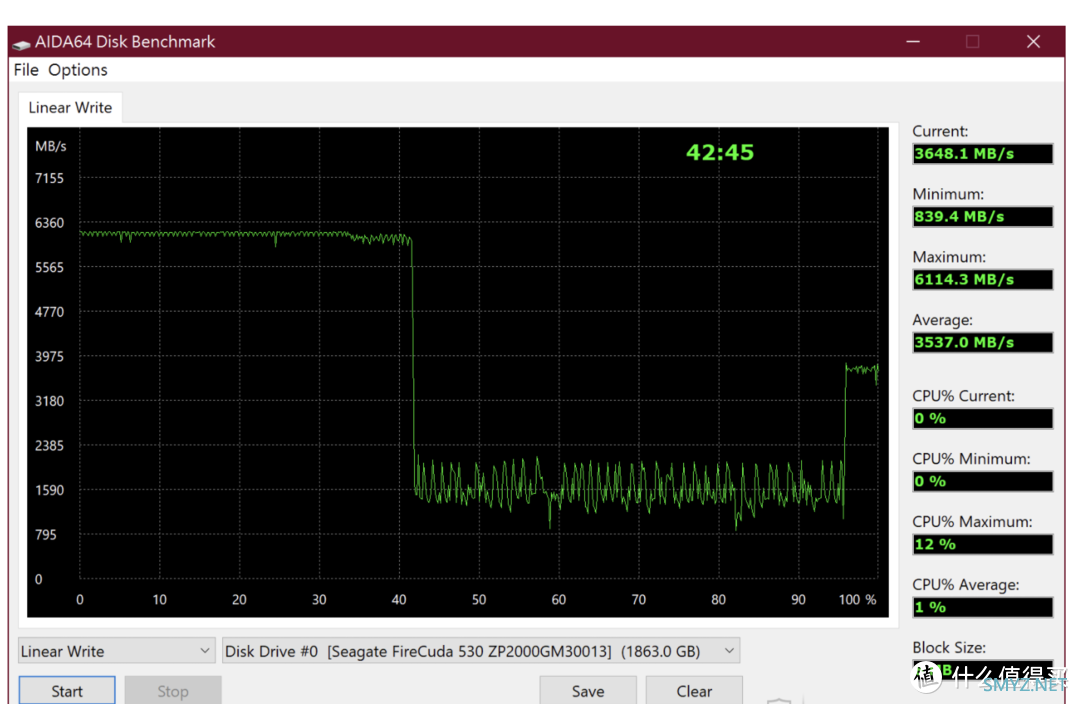This screenshot has width=1080, height=704.
Task: Minimize the AIDA64 Disk Benchmark window
Action: pyautogui.click(x=913, y=42)
